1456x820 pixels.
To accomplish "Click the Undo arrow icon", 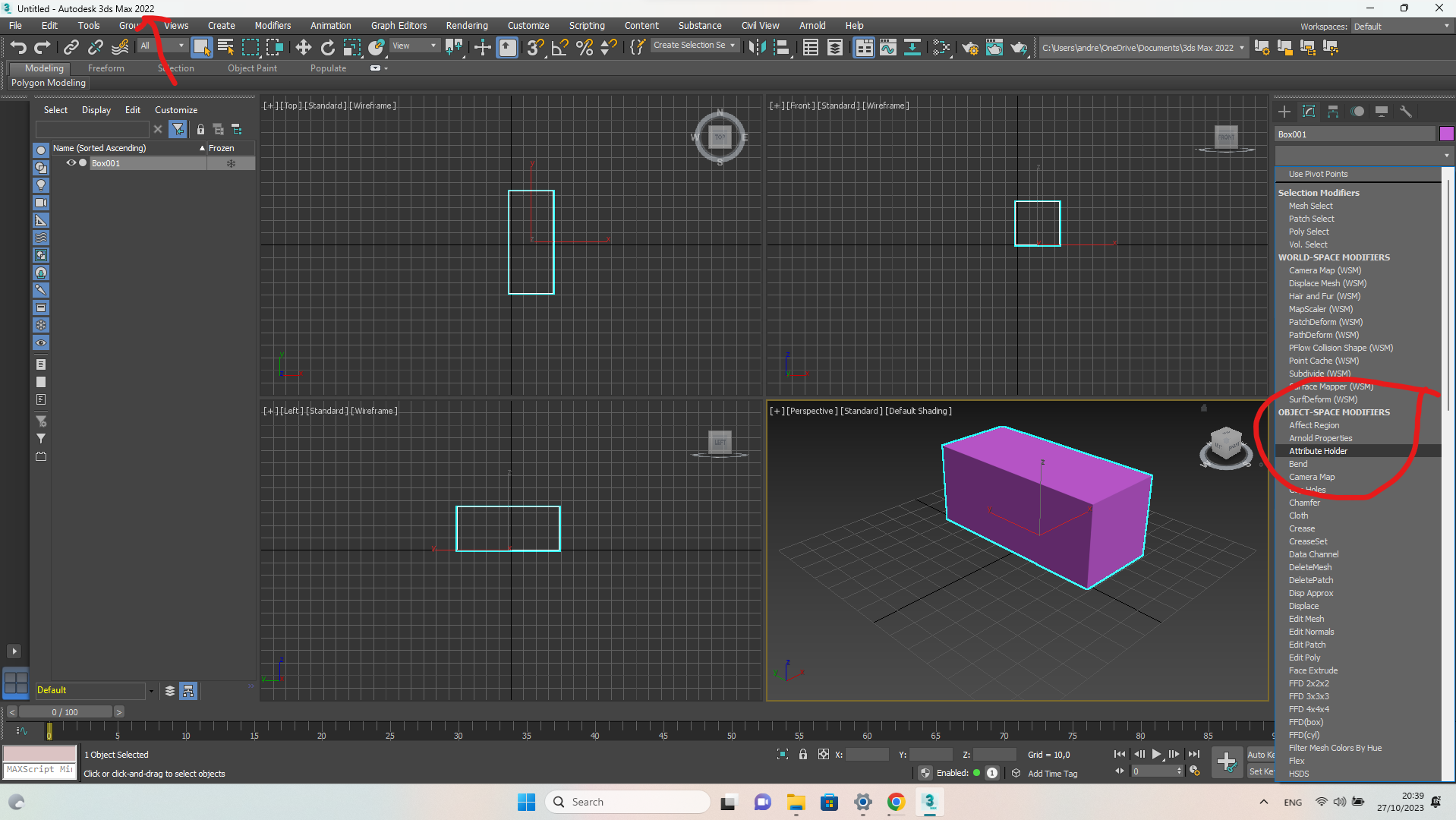I will click(18, 48).
